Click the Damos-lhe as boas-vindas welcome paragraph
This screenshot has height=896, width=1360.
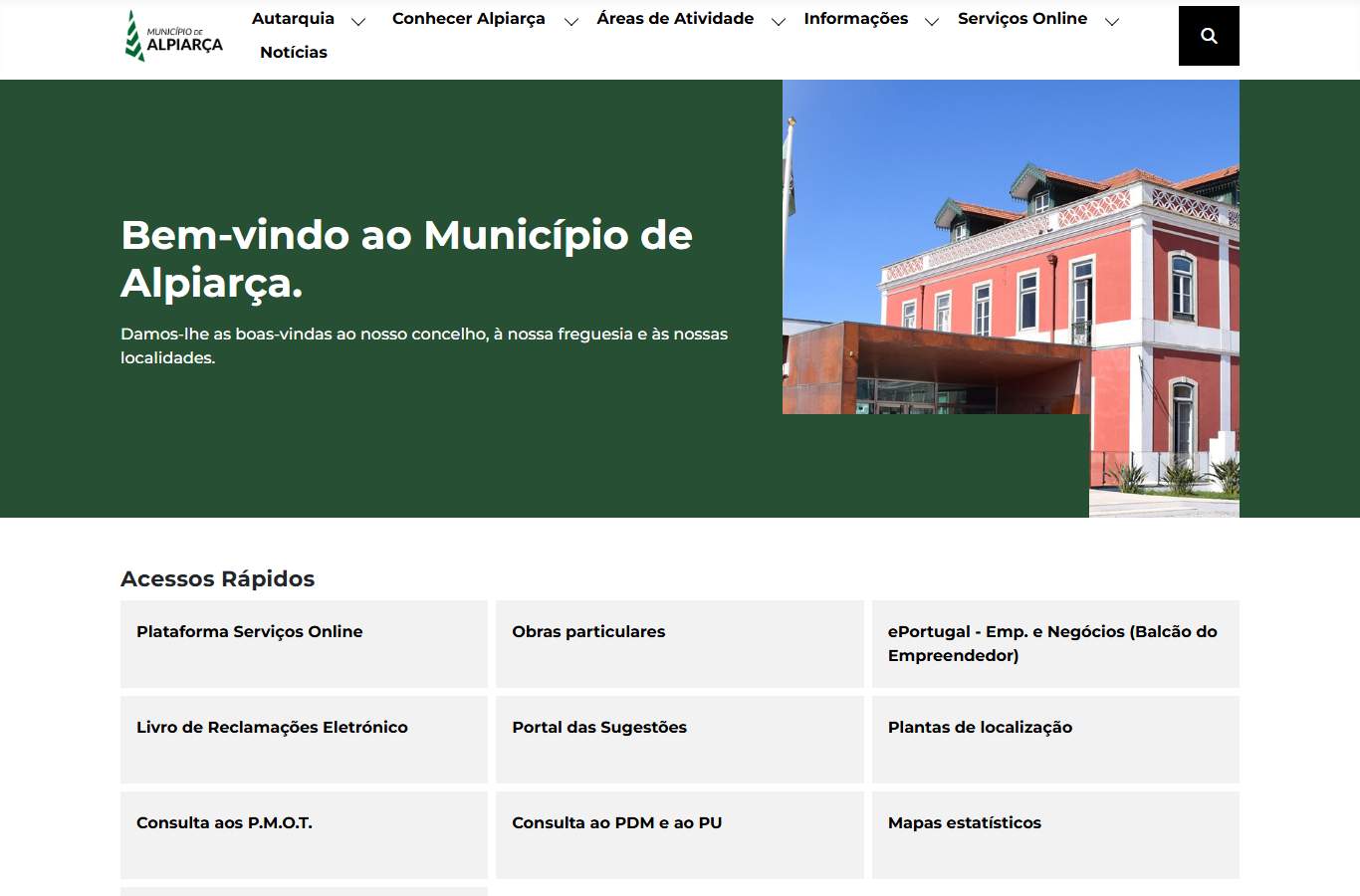coord(424,345)
